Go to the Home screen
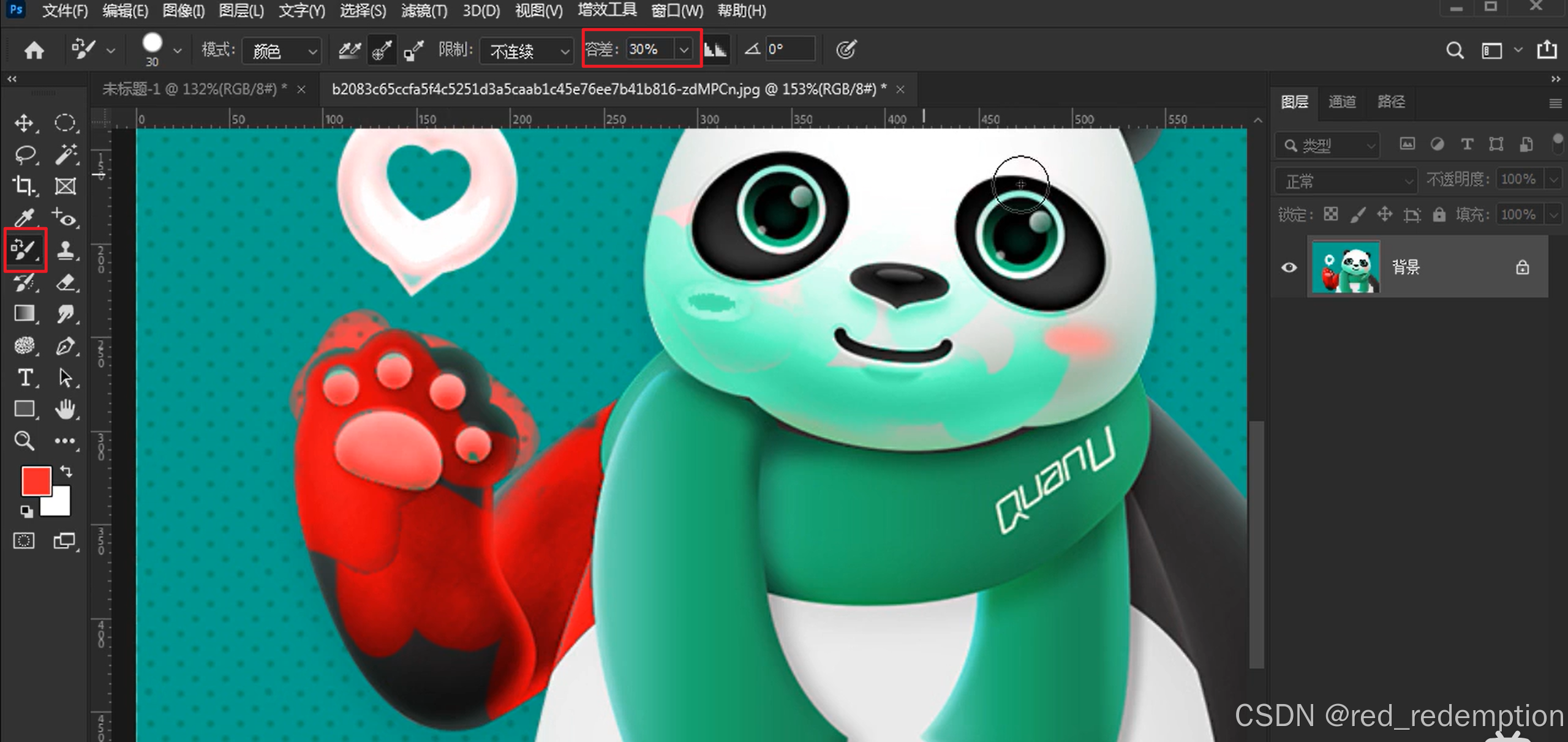 coord(34,50)
